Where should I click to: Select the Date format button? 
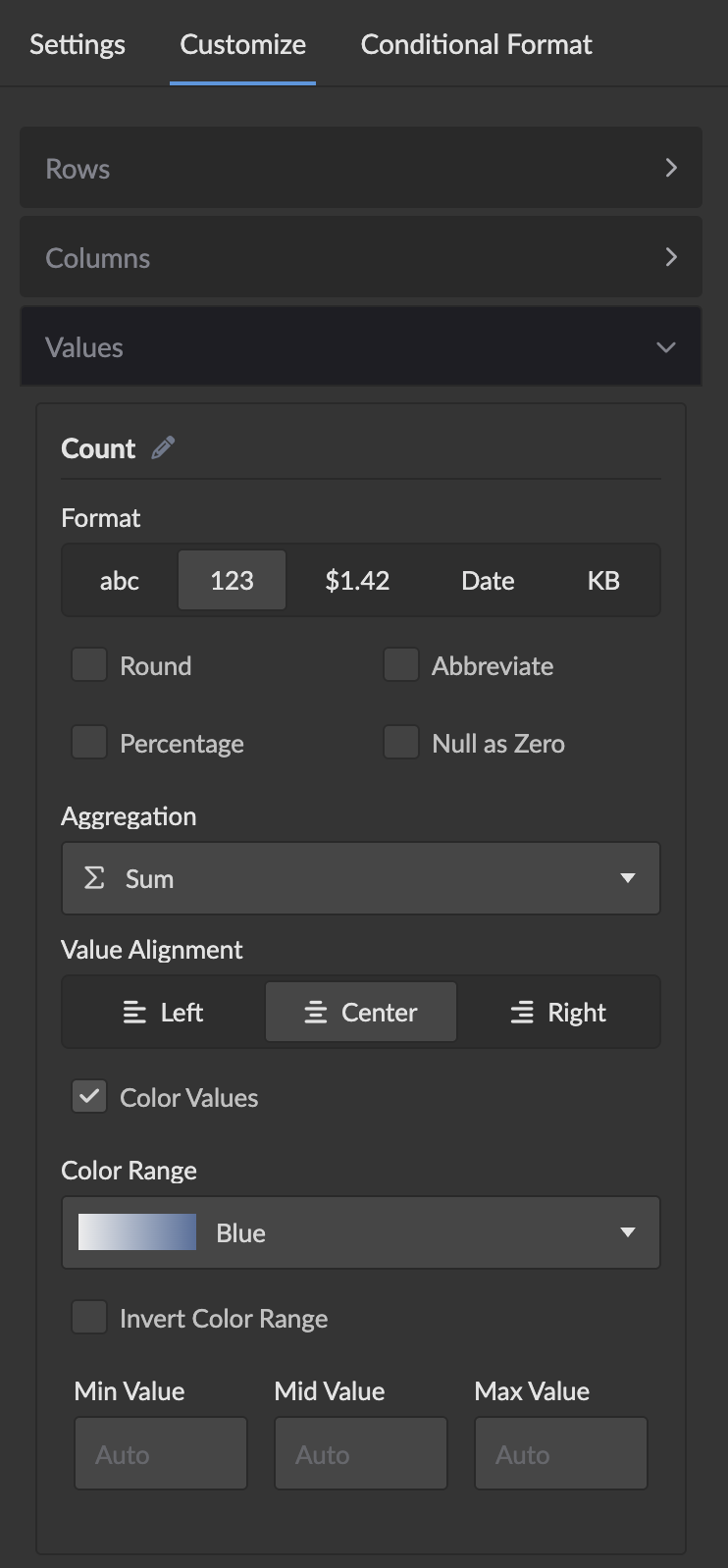coord(488,581)
